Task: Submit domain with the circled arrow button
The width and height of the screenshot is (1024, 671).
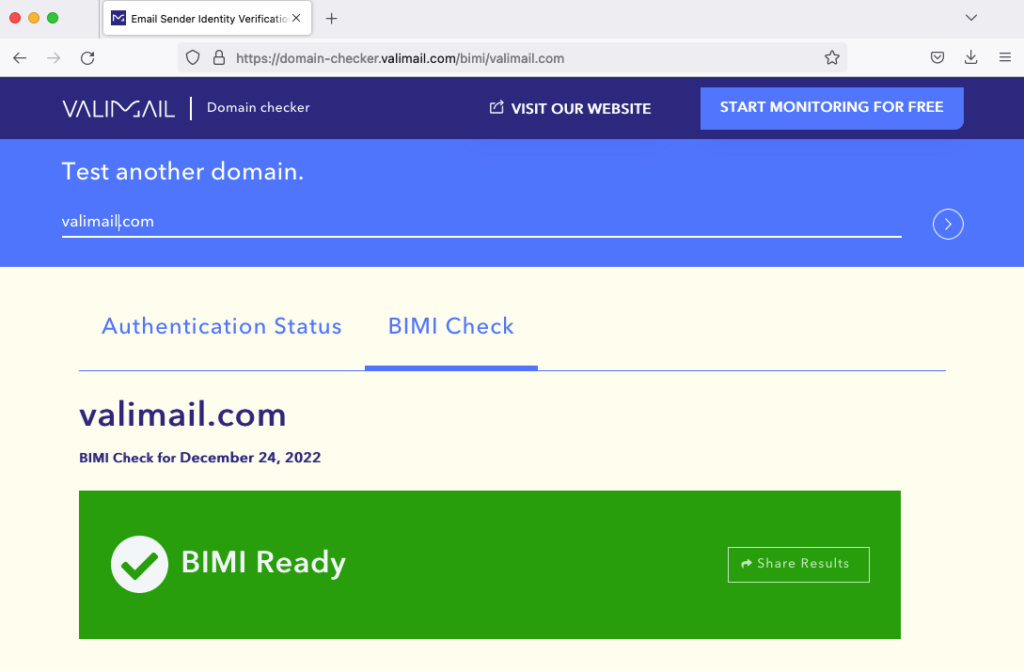Action: (948, 224)
